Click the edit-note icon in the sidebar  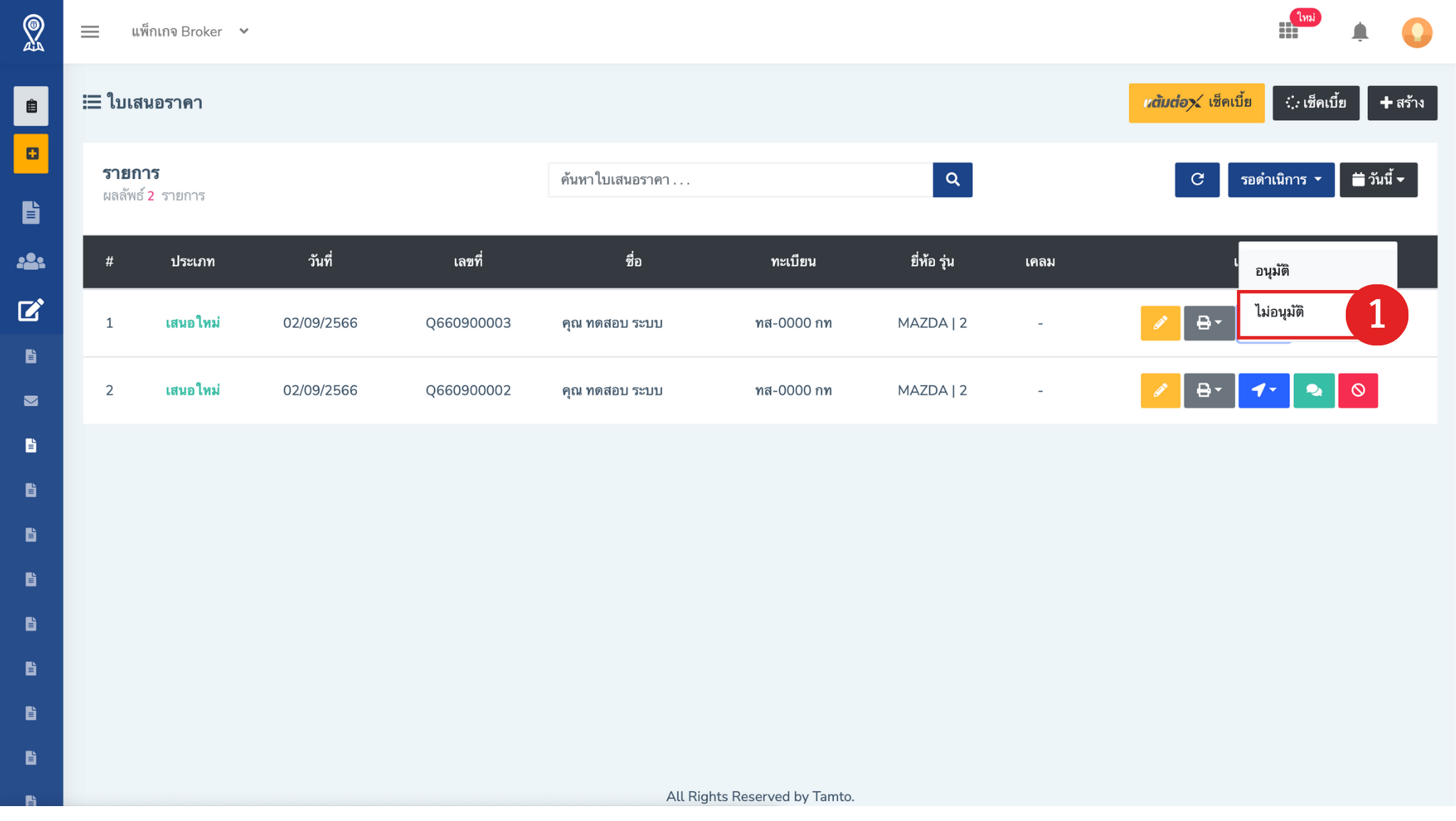31,310
